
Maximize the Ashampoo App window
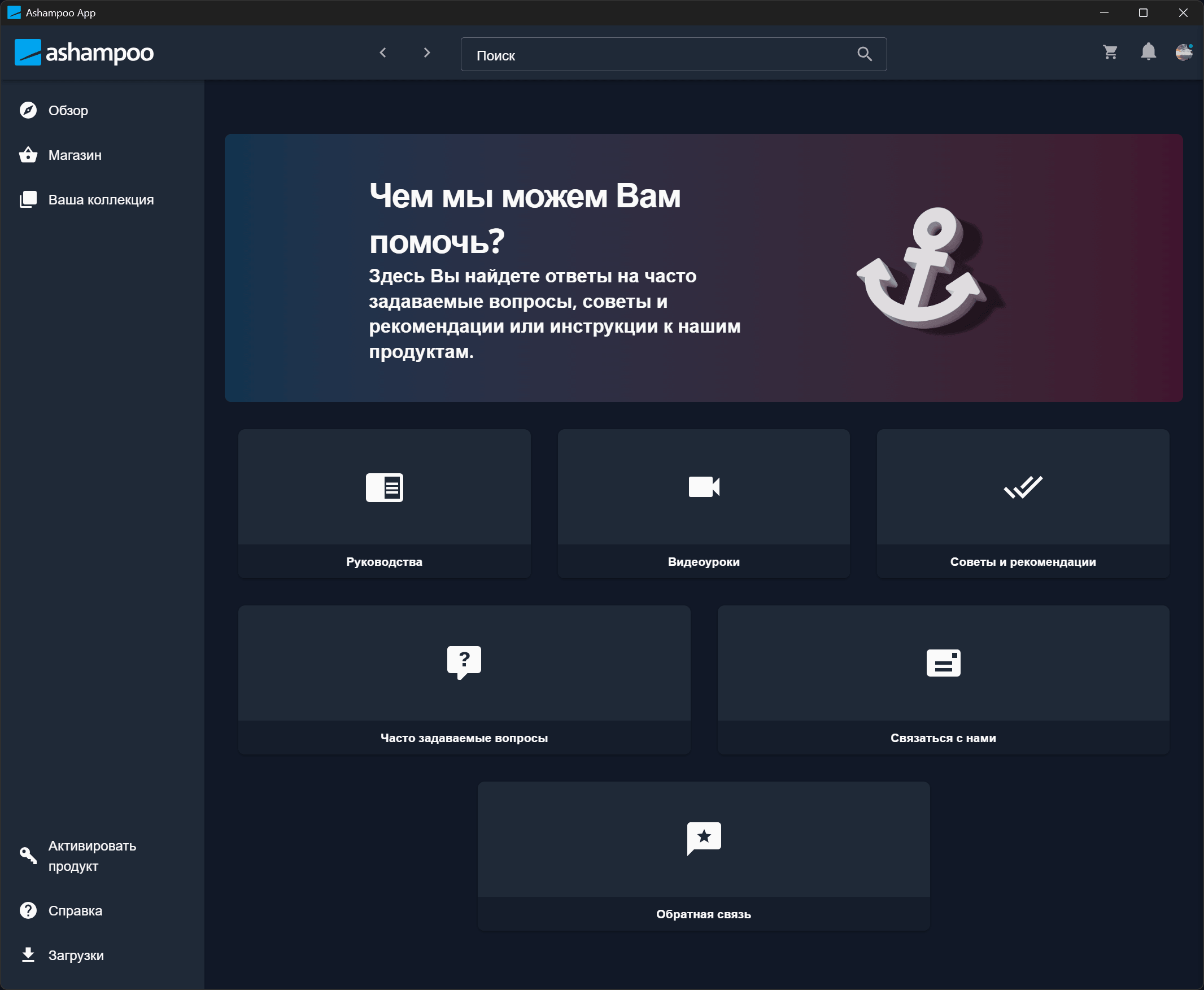tap(1143, 12)
